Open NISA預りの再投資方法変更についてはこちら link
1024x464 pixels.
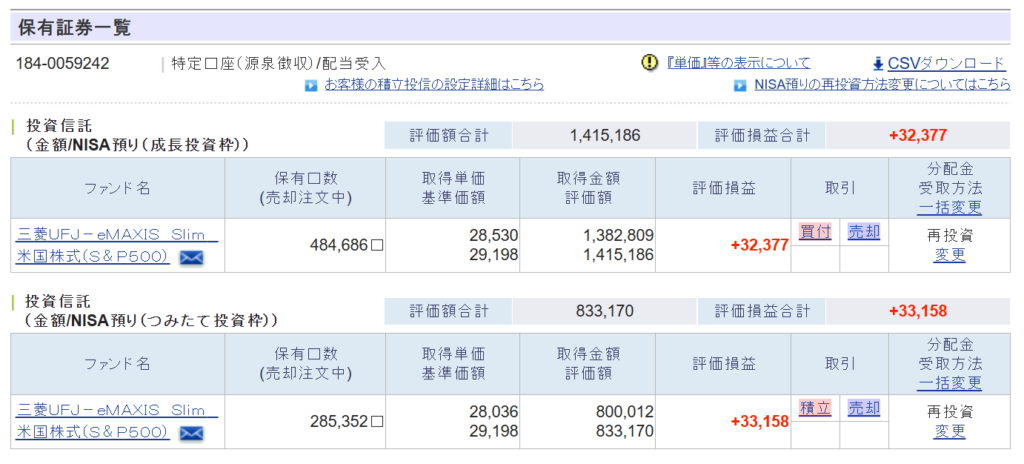pos(881,85)
